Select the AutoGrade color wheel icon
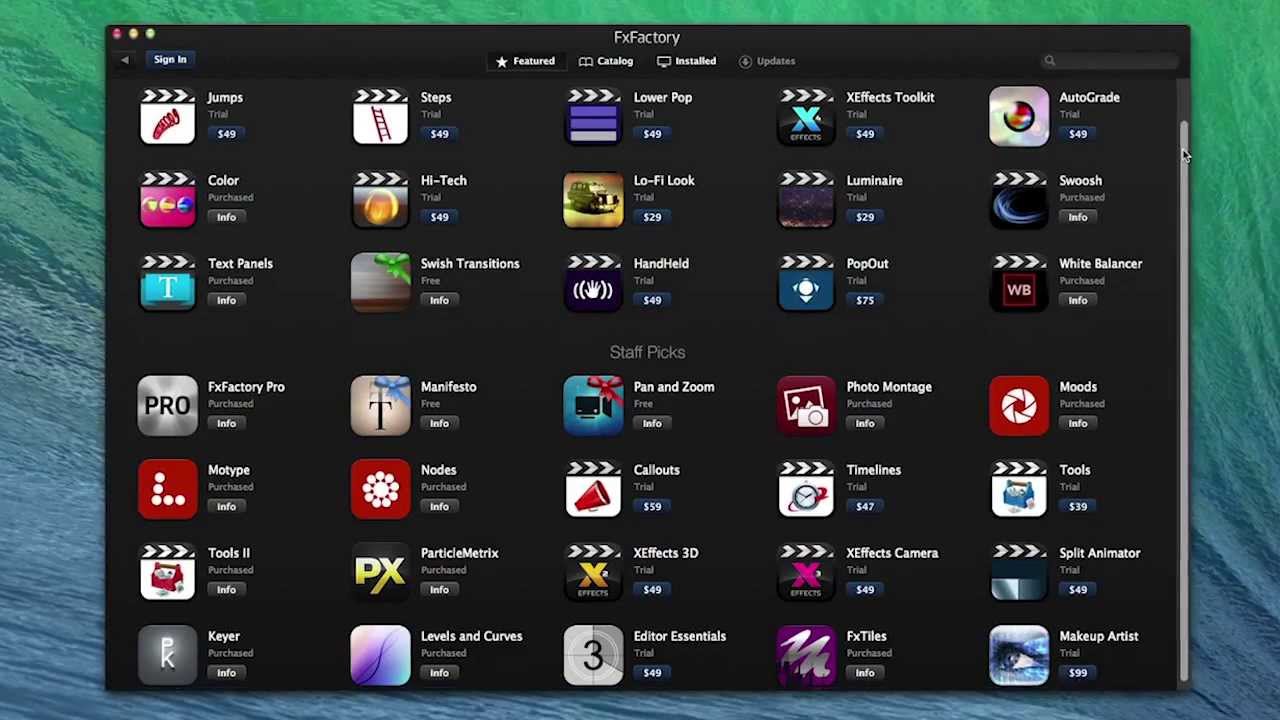This screenshot has height=720, width=1280. [x=1019, y=117]
